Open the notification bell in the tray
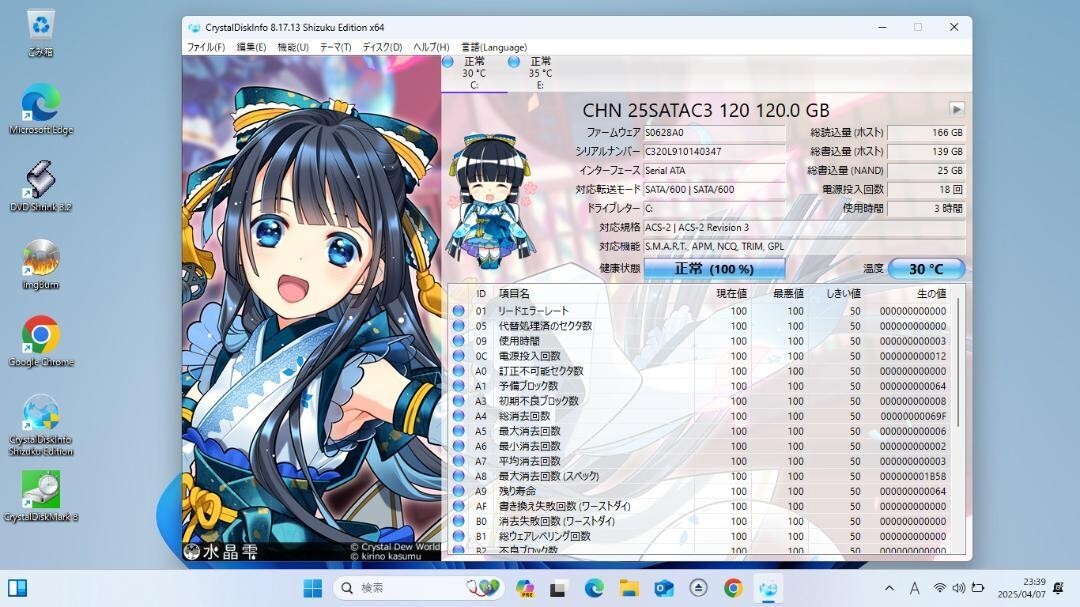The image size is (1080, 607). point(1059,588)
